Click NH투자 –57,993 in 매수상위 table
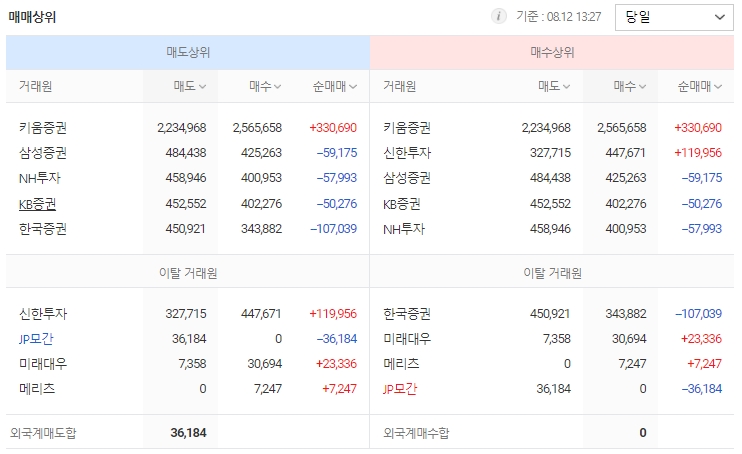Image resolution: width=742 pixels, height=454 pixels. point(702,229)
